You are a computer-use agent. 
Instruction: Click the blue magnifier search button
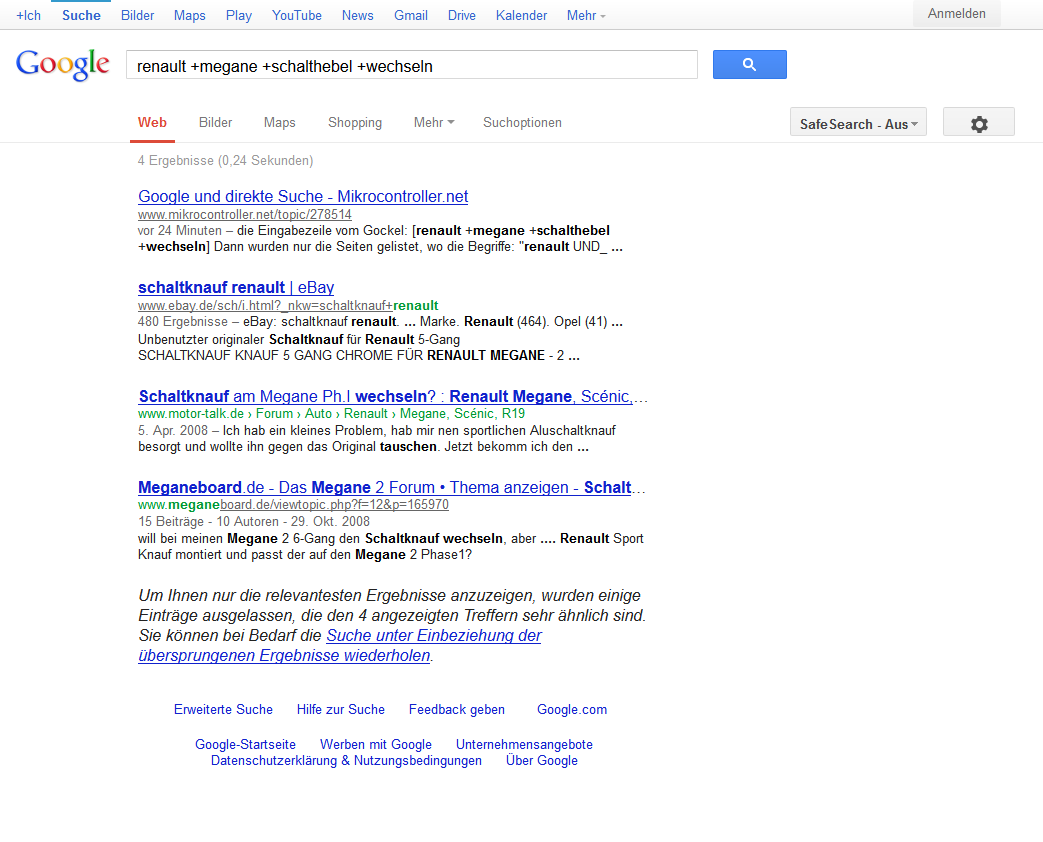tap(750, 65)
